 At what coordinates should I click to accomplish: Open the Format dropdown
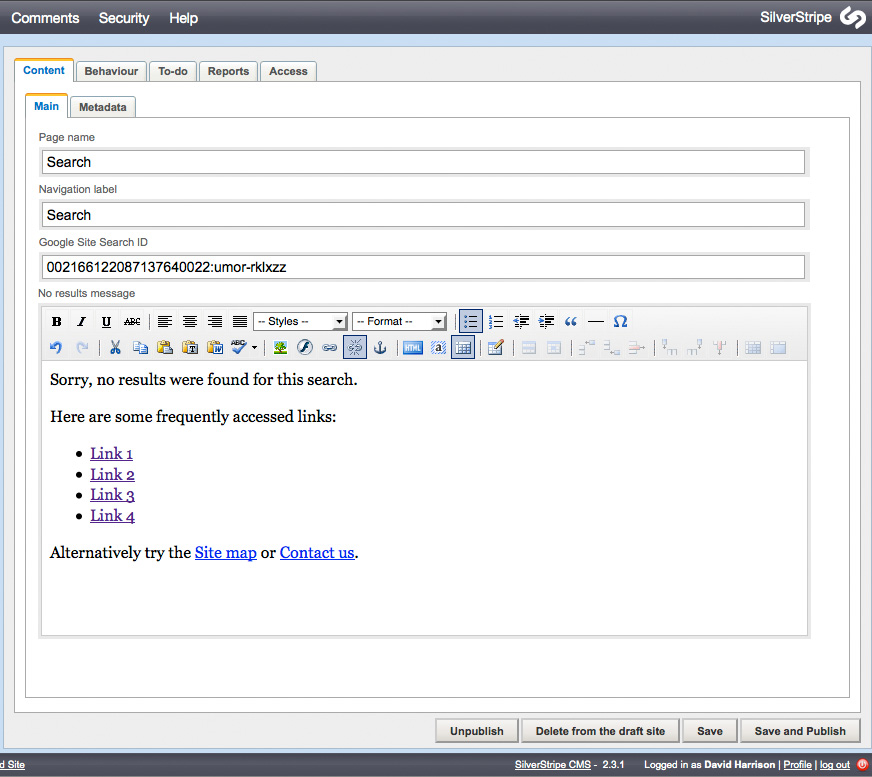point(399,321)
